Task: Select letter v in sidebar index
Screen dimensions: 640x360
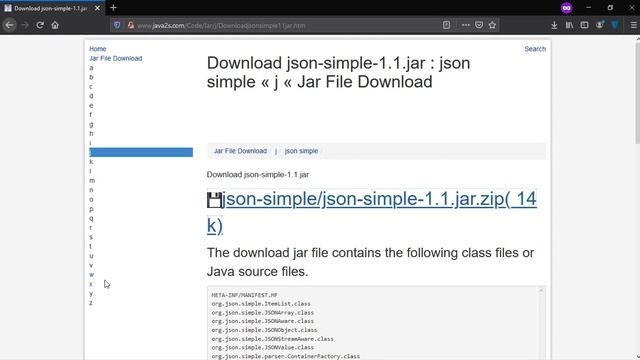Action: pyautogui.click(x=91, y=265)
